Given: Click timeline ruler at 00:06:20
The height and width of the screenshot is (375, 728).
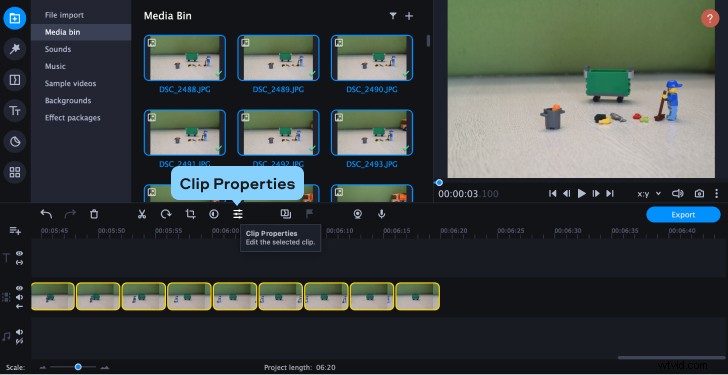Looking at the screenshot, I should click(x=453, y=231).
